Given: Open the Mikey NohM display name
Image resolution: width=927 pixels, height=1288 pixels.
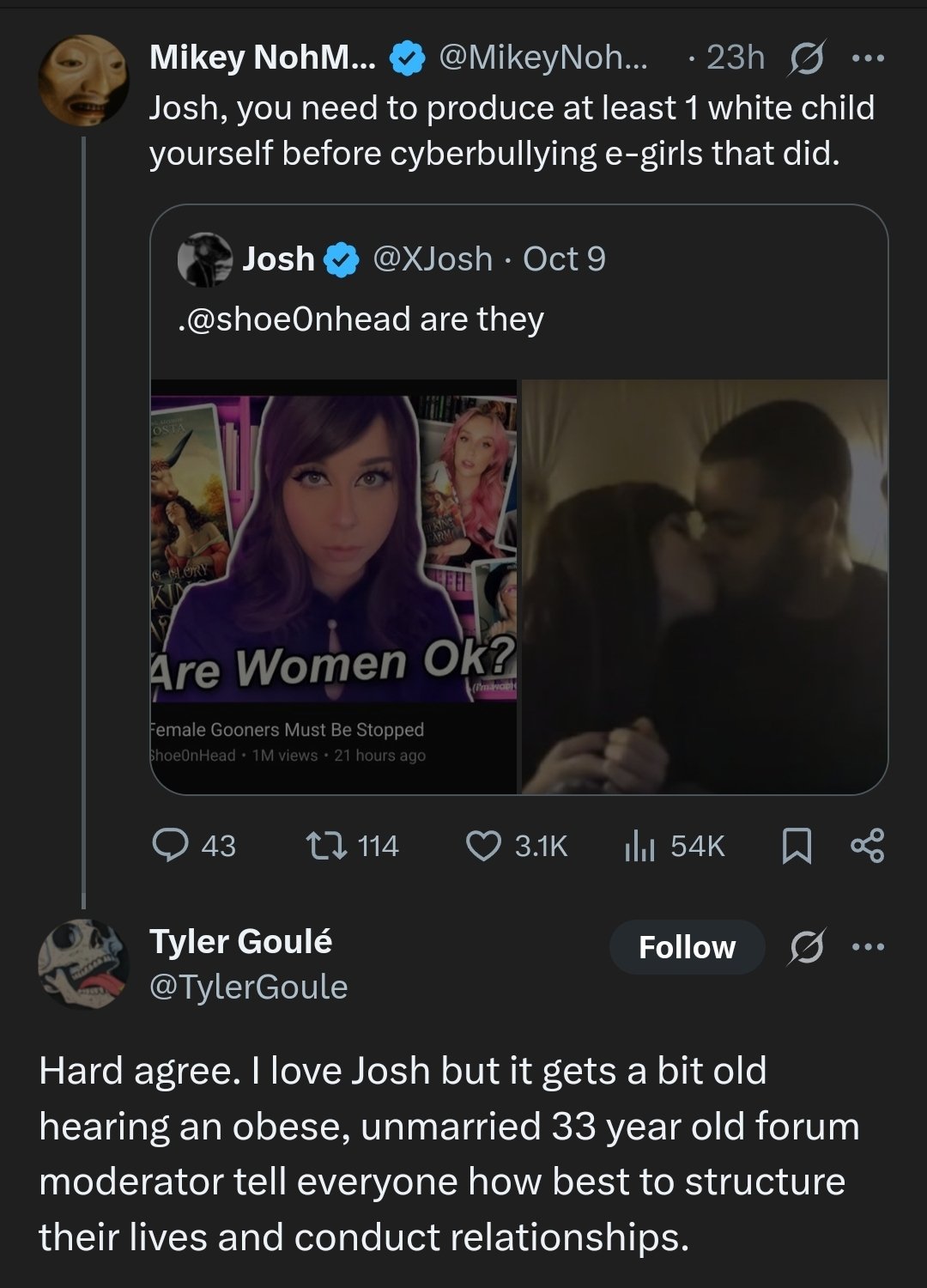Looking at the screenshot, I should (x=262, y=58).
